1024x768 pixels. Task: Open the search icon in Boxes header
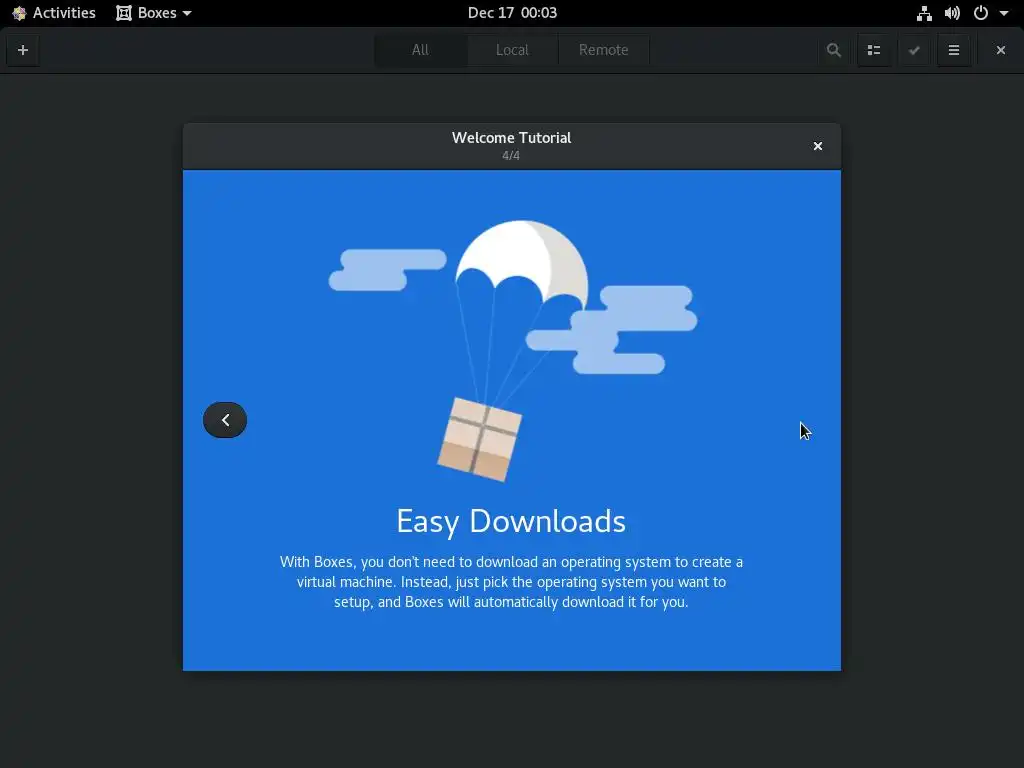click(x=833, y=50)
